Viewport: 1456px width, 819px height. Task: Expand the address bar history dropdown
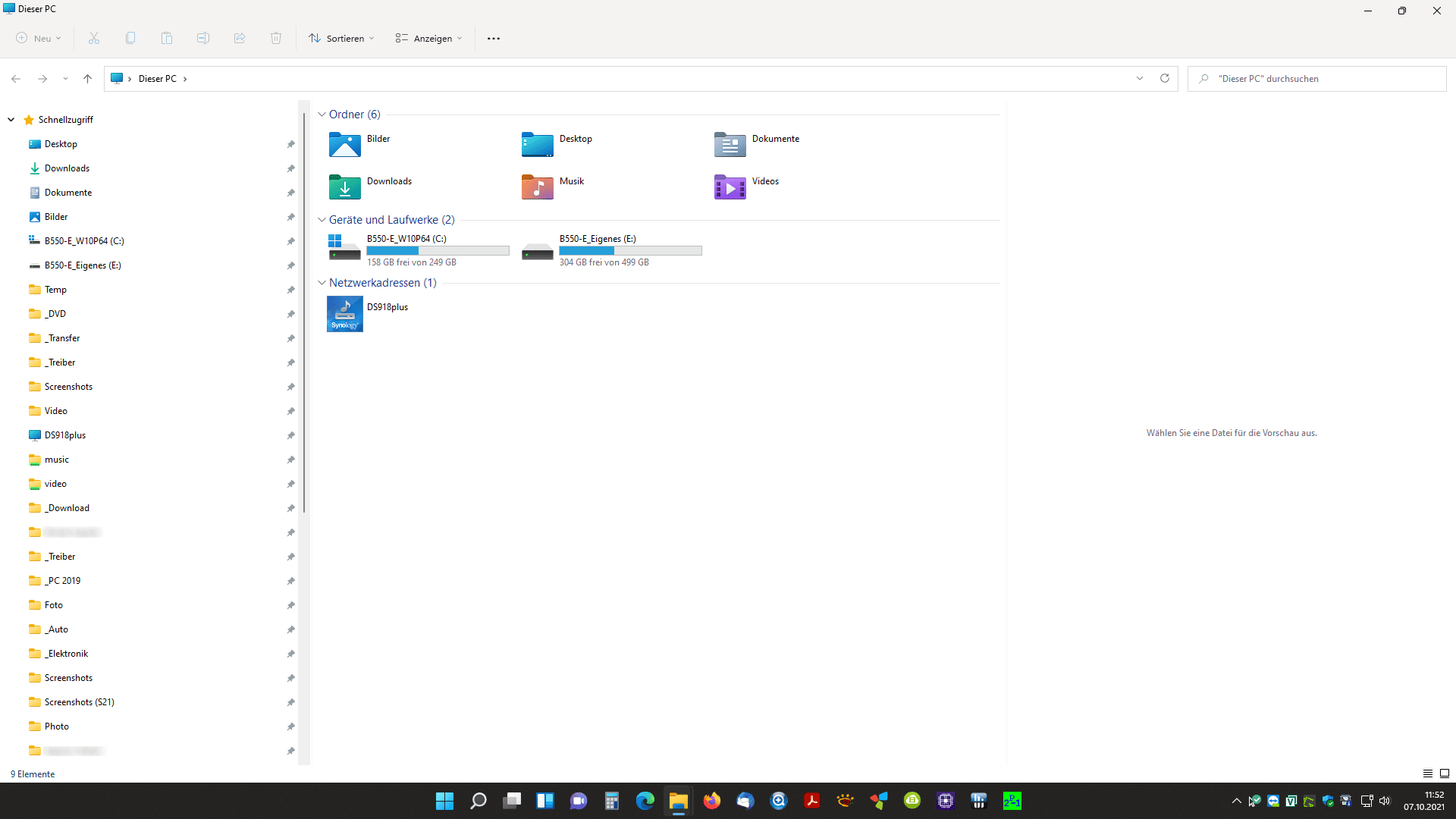point(1140,78)
